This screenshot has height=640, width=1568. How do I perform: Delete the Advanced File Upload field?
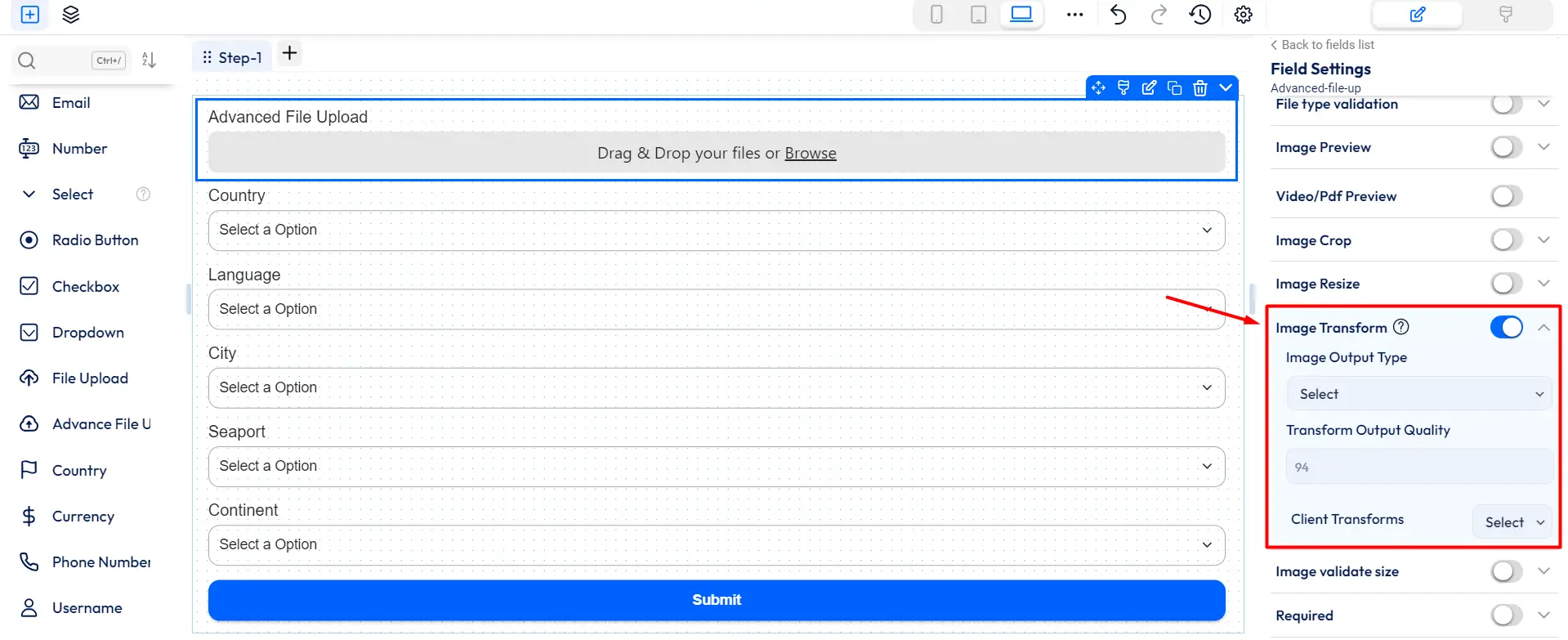(x=1199, y=88)
